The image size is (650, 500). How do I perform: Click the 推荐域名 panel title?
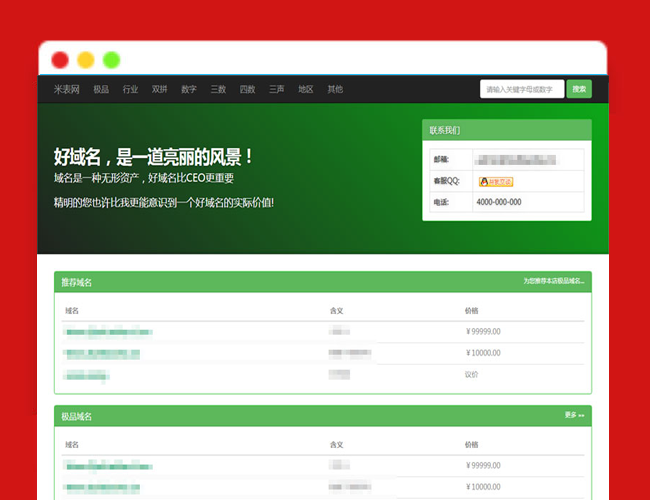(x=76, y=283)
